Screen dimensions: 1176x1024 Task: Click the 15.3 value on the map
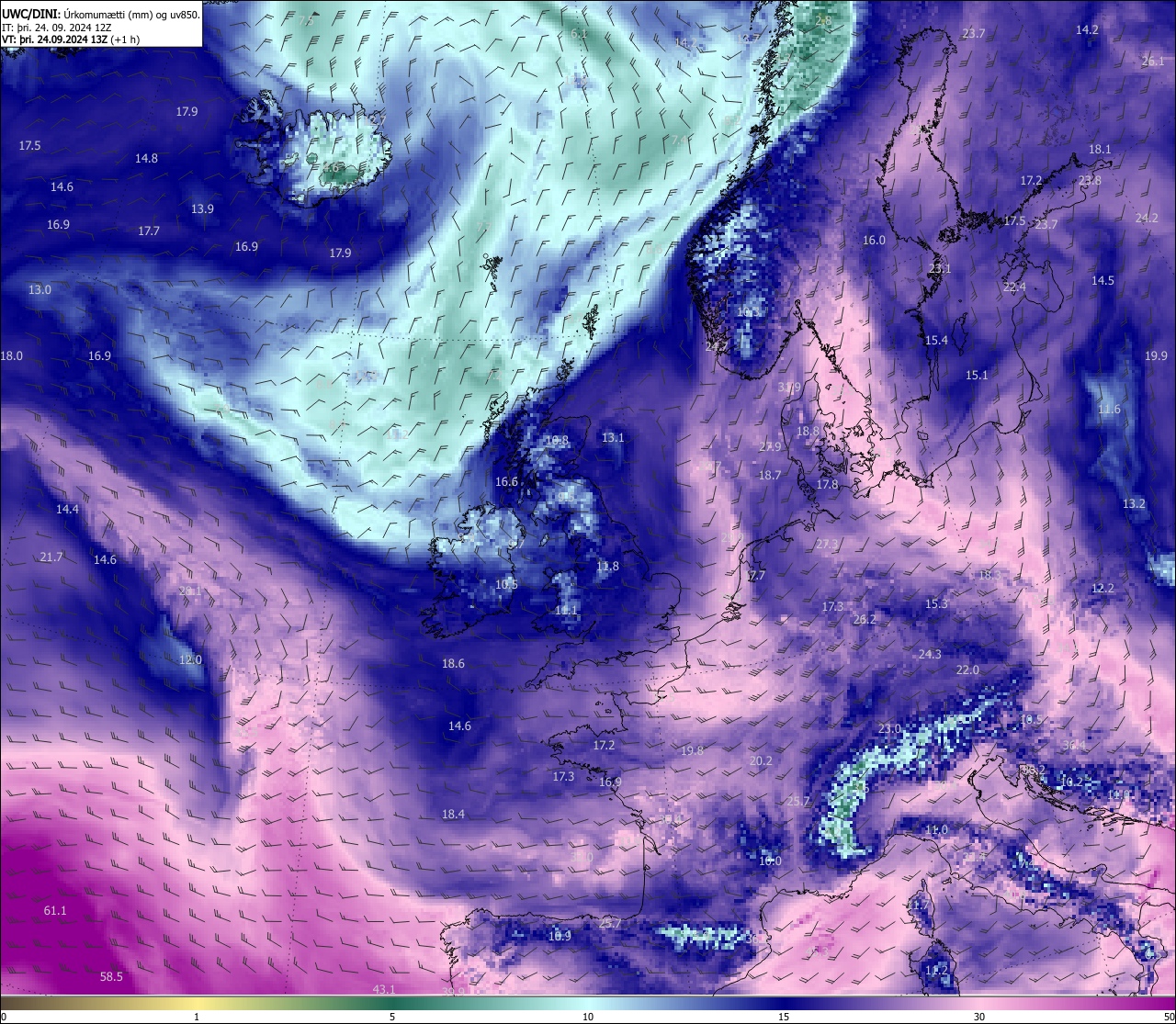(x=936, y=603)
